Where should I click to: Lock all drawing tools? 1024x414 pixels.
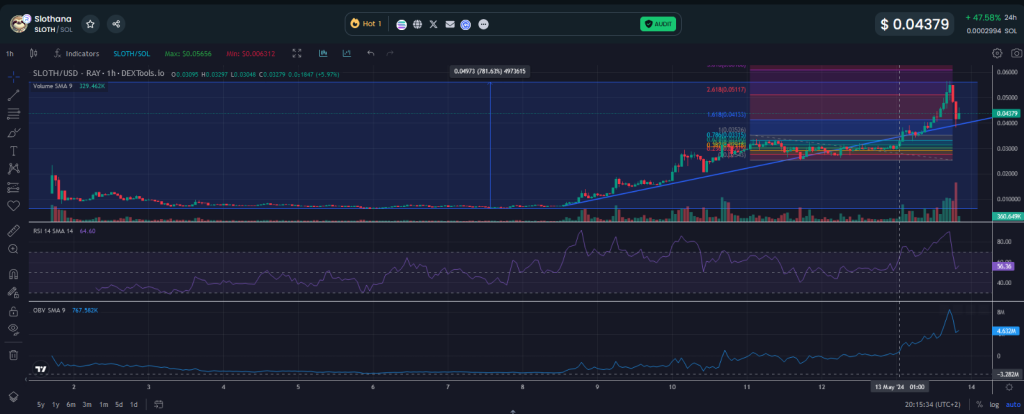point(13,311)
